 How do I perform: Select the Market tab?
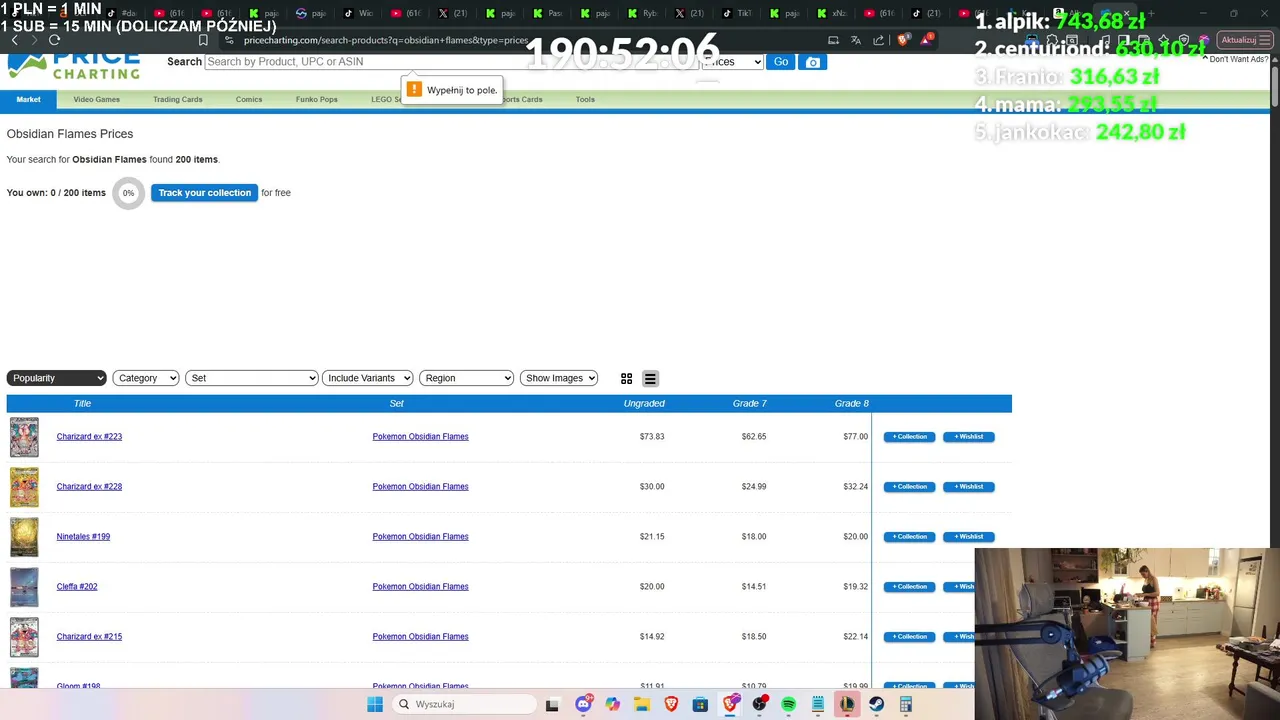click(x=28, y=99)
